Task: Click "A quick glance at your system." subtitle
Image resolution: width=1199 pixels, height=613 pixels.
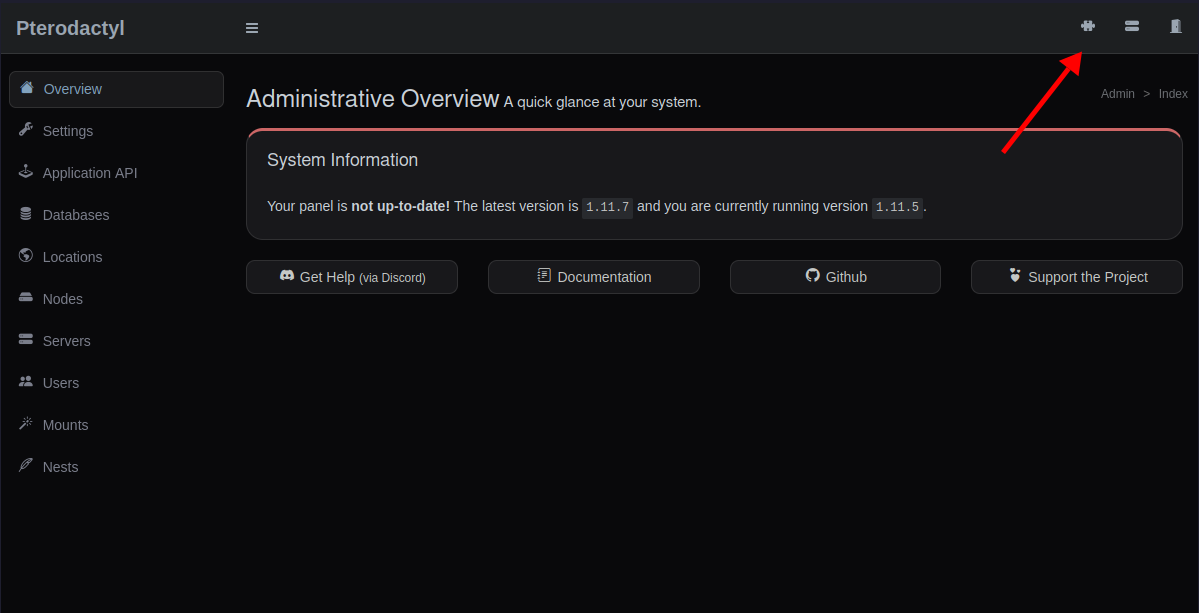Action: pos(603,102)
